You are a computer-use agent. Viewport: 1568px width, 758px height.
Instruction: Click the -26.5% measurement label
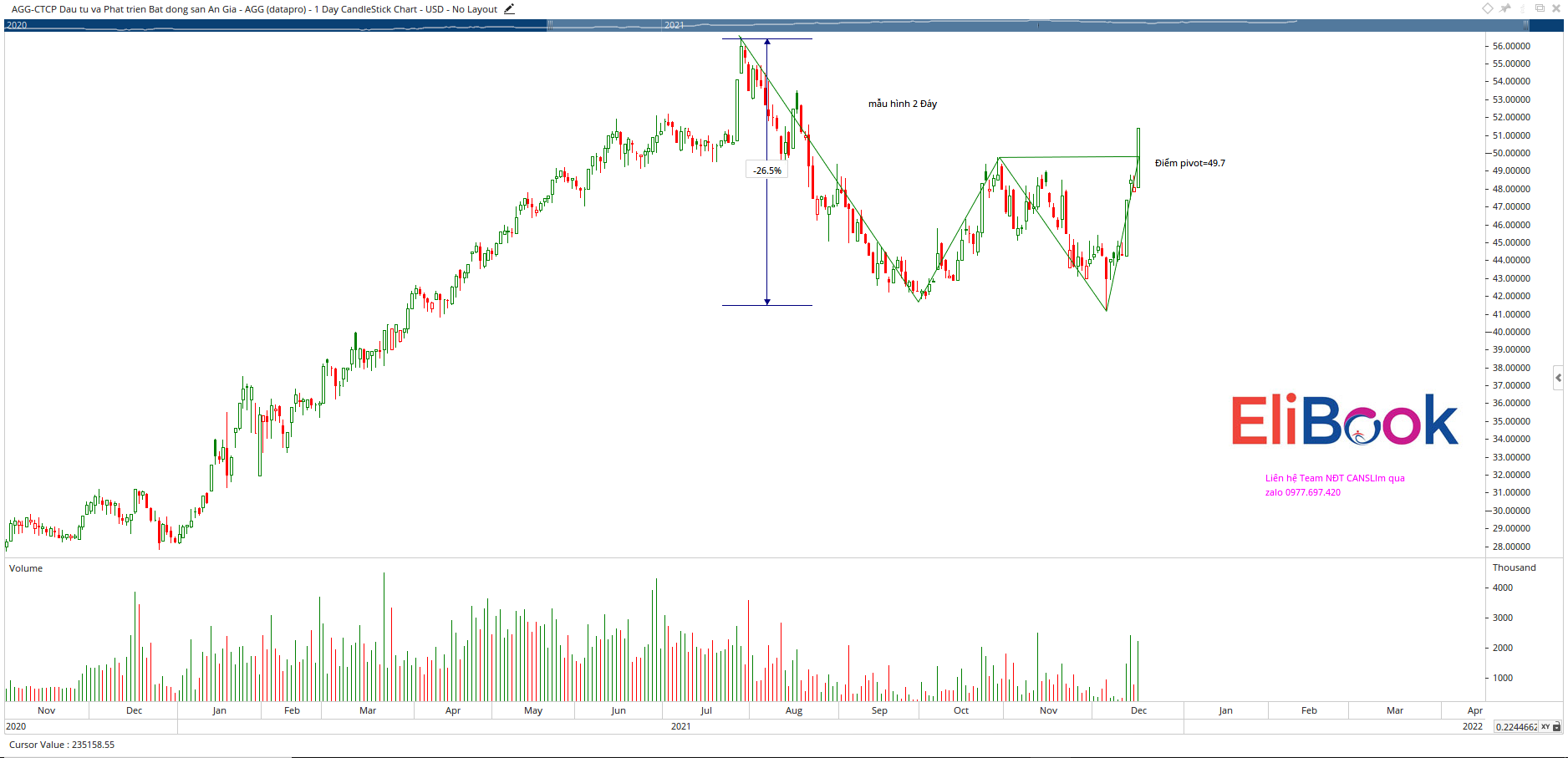click(x=766, y=170)
